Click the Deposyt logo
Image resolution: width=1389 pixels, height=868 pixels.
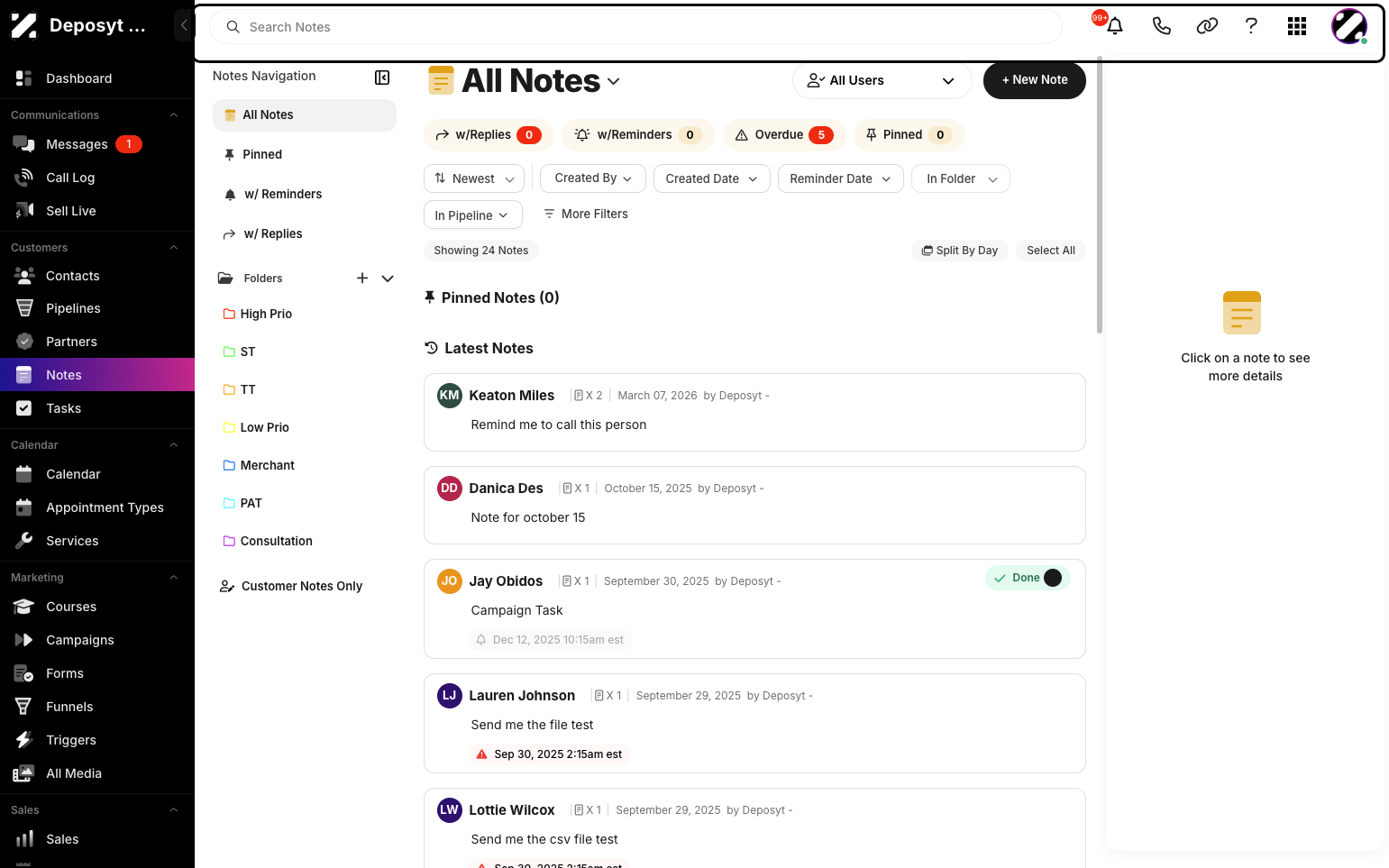point(24,25)
